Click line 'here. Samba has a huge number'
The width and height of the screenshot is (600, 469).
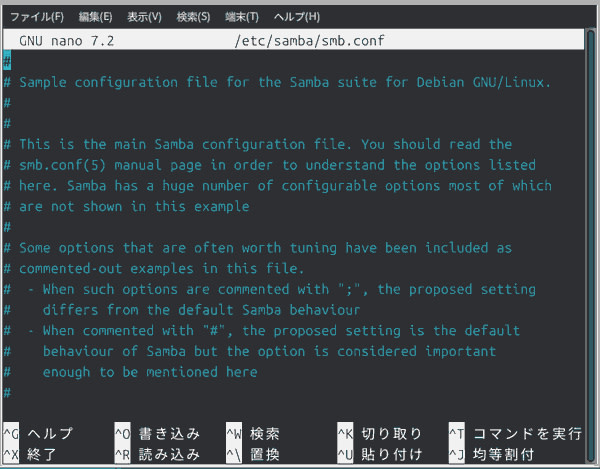277,186
